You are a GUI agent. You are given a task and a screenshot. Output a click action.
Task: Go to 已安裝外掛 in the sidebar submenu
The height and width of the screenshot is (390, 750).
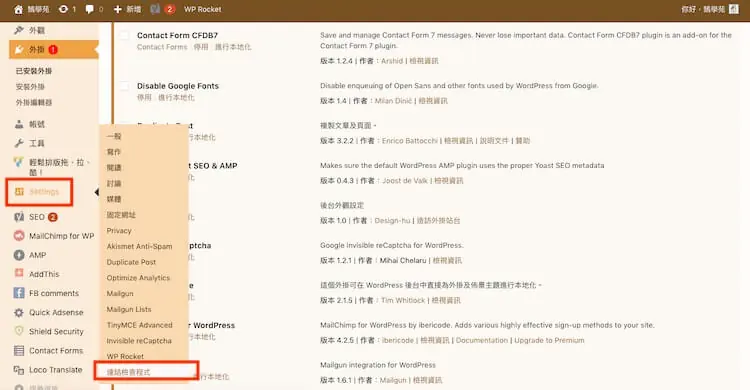click(x=33, y=71)
